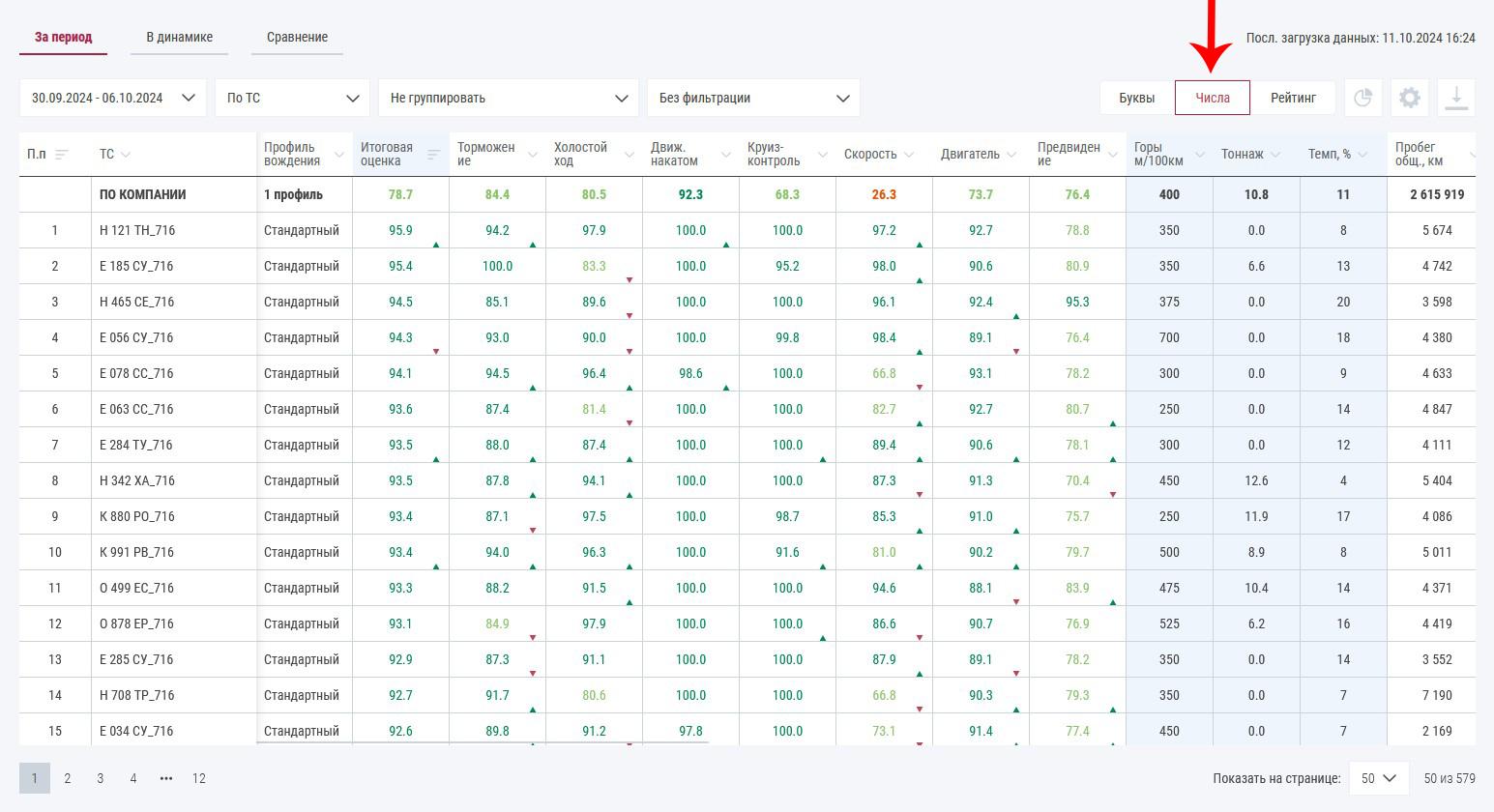
Task: Switch display mode to Буквы
Action: 1136,98
